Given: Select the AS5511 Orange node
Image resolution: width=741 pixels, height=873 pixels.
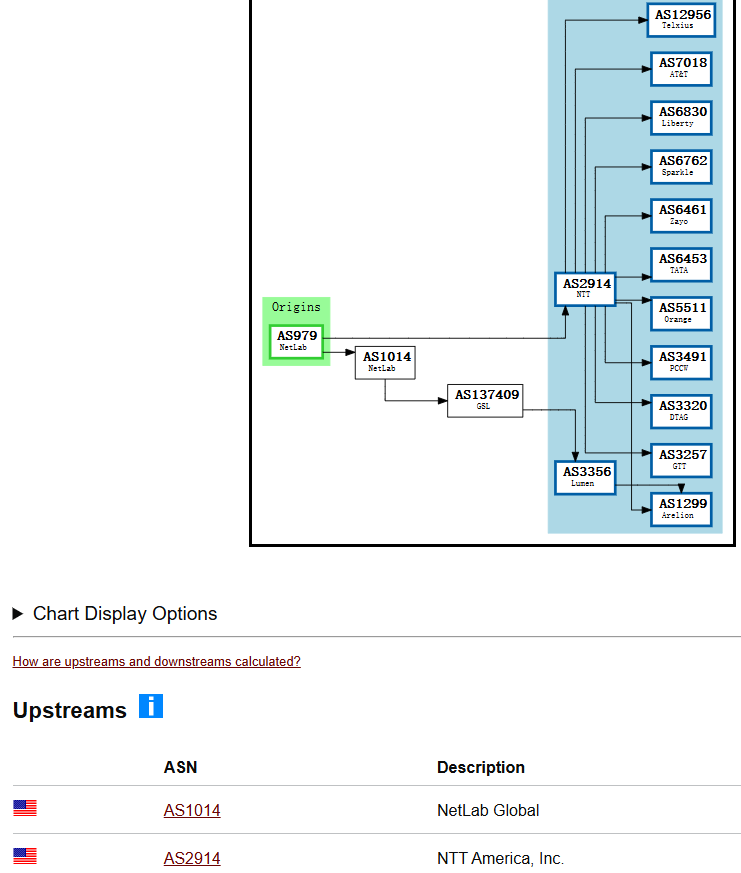Looking at the screenshot, I should point(681,313).
